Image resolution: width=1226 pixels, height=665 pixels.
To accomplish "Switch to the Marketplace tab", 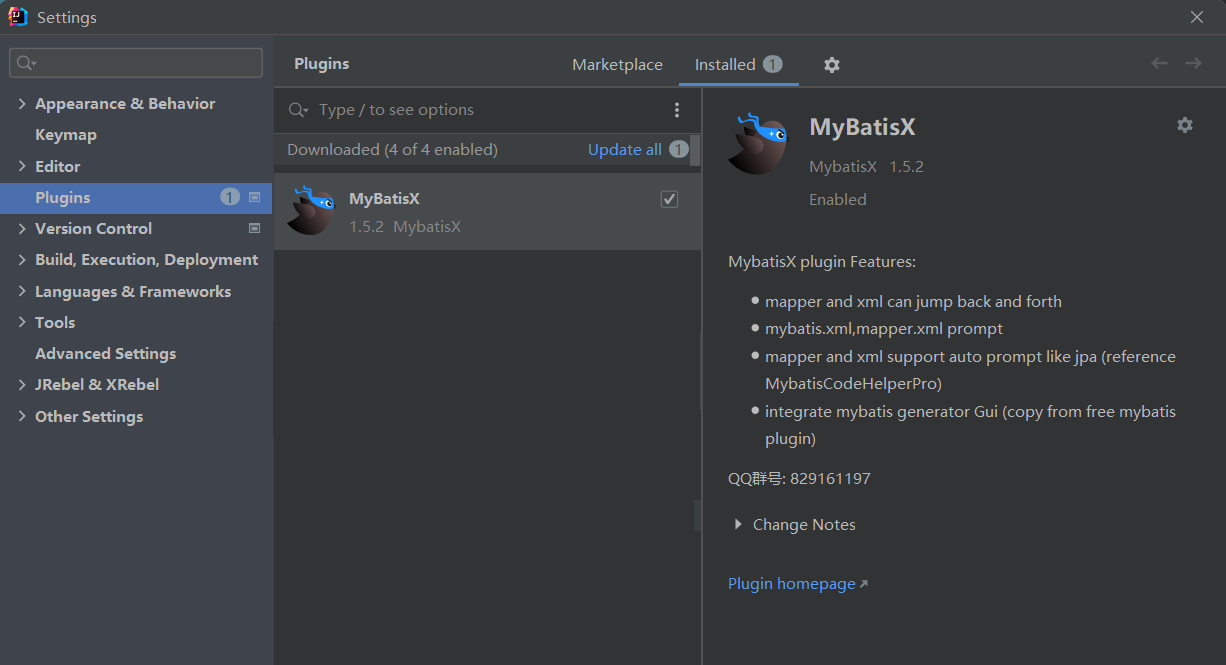I will tap(617, 65).
